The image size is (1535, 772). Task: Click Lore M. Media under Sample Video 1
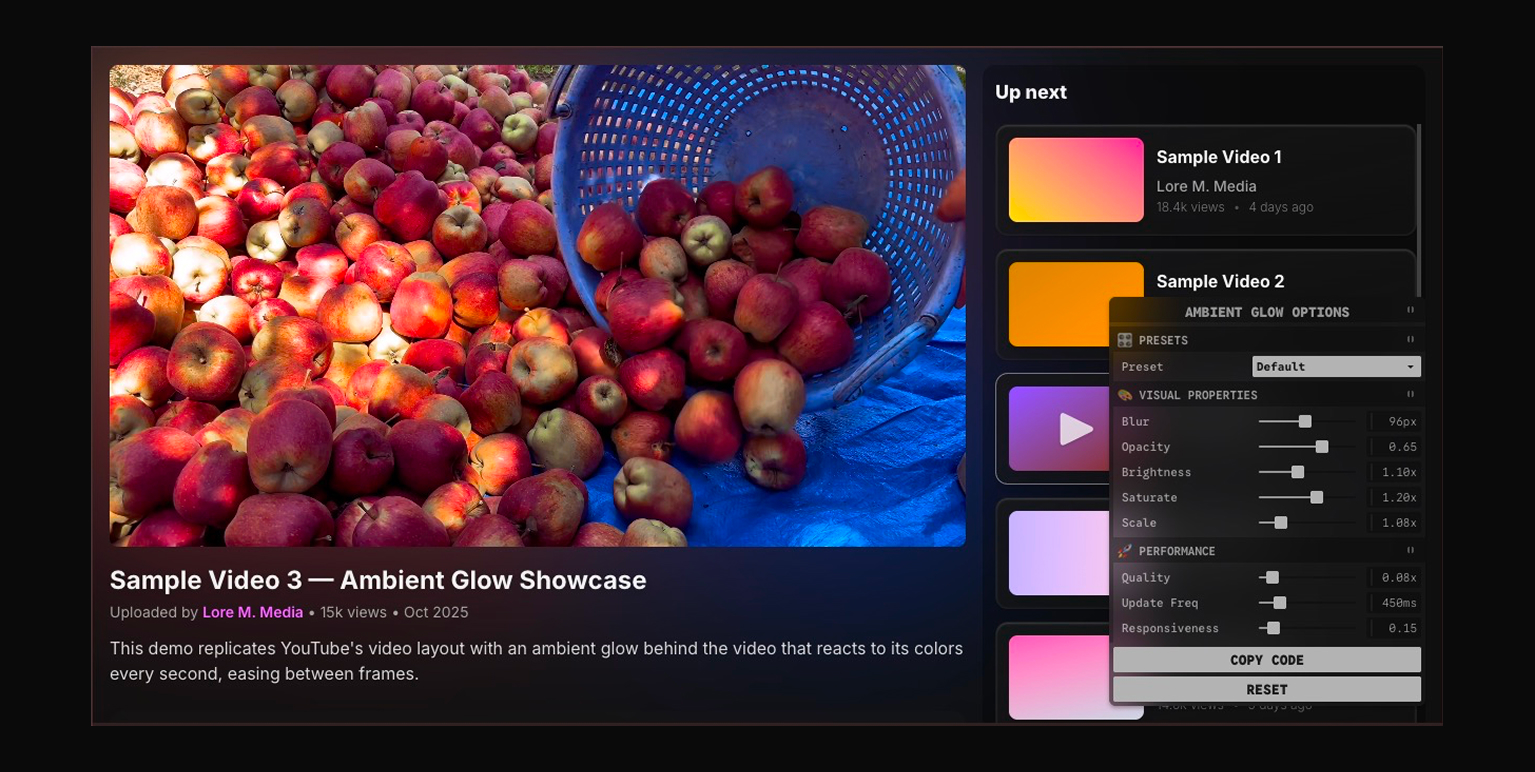coord(1206,185)
